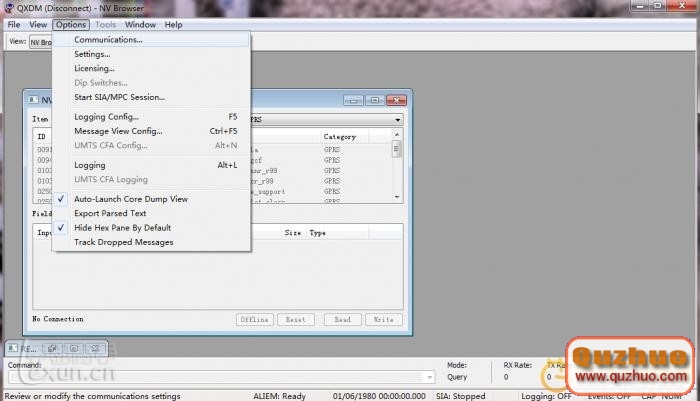700x401 pixels.
Task: Choose Start SIA/MPC Session...
Action: (x=152, y=97)
